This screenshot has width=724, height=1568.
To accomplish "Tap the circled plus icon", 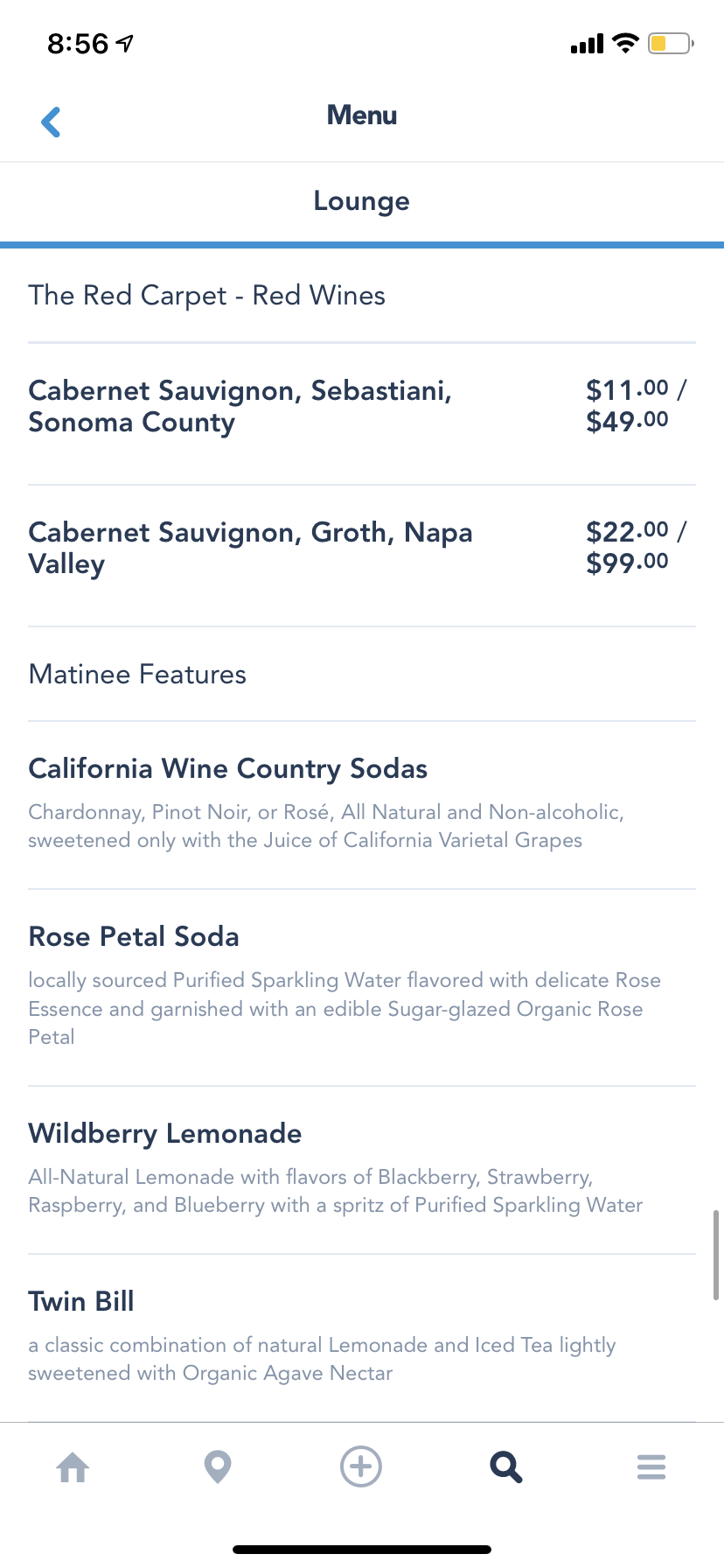I will [x=361, y=1466].
